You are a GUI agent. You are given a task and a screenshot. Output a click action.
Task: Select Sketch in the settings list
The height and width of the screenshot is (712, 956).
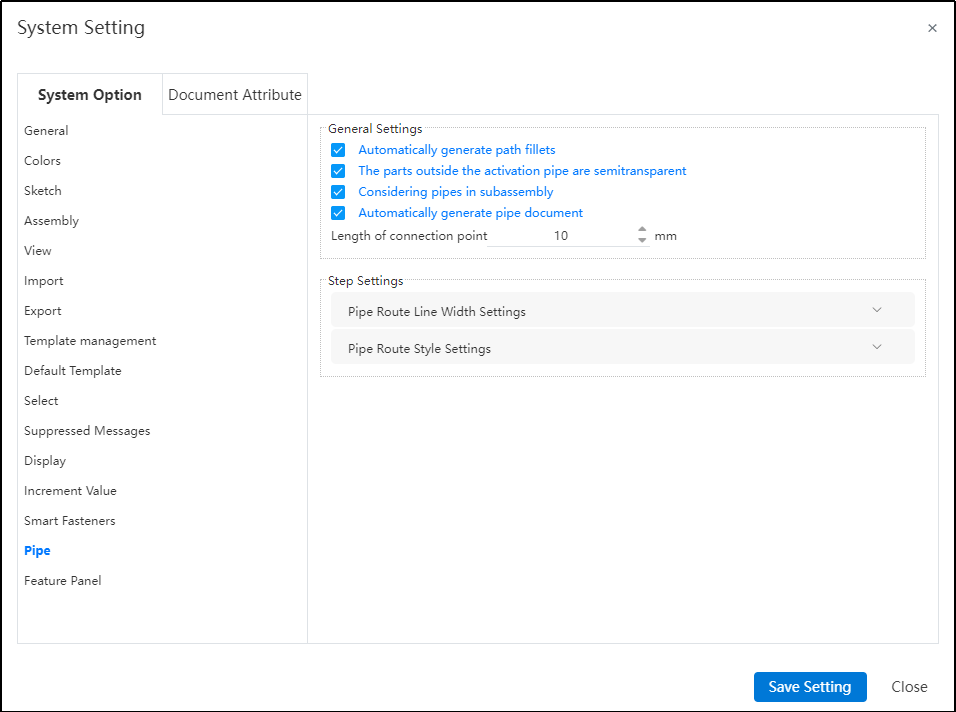point(43,191)
